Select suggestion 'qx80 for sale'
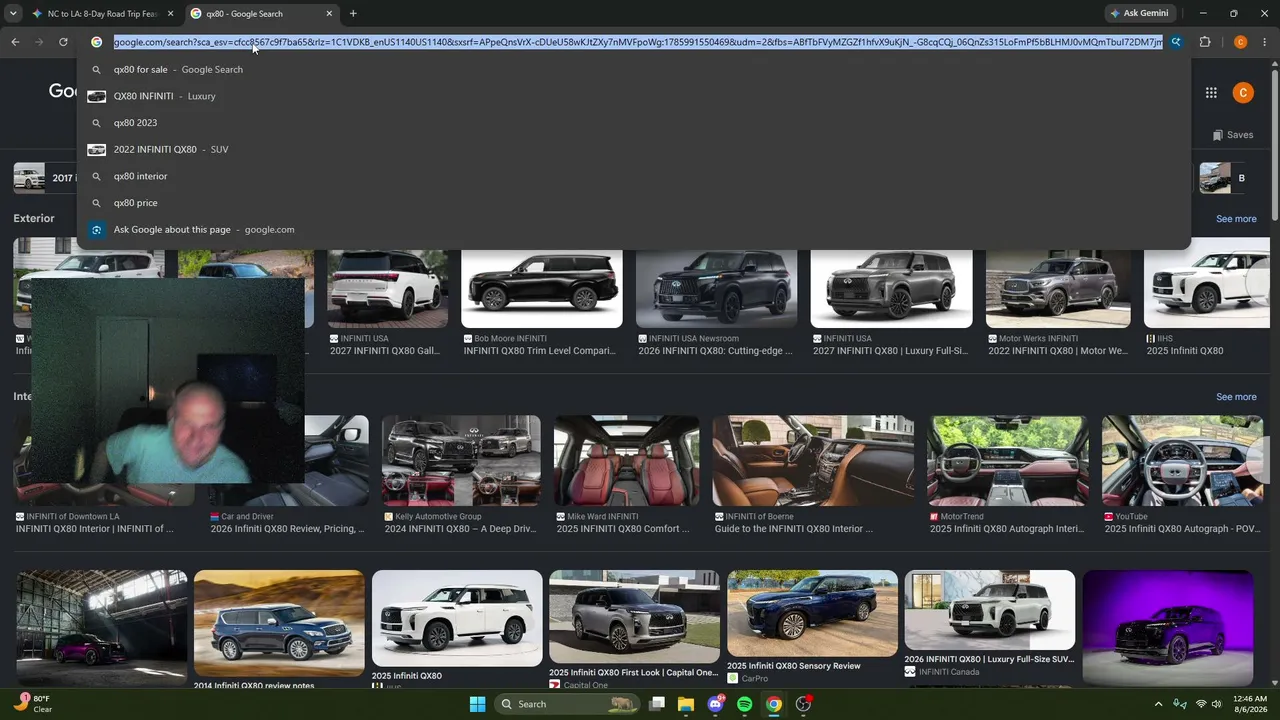 click(634, 70)
